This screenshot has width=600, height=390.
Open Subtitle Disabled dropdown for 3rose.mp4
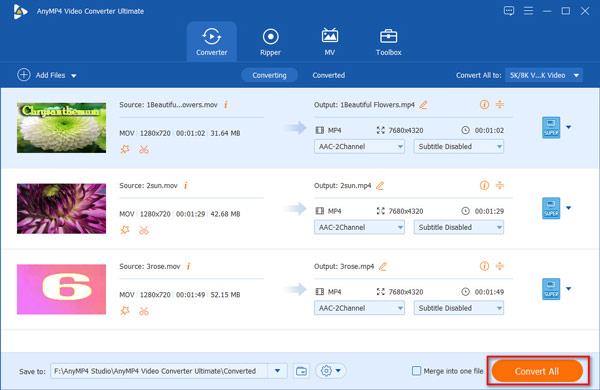[458, 308]
